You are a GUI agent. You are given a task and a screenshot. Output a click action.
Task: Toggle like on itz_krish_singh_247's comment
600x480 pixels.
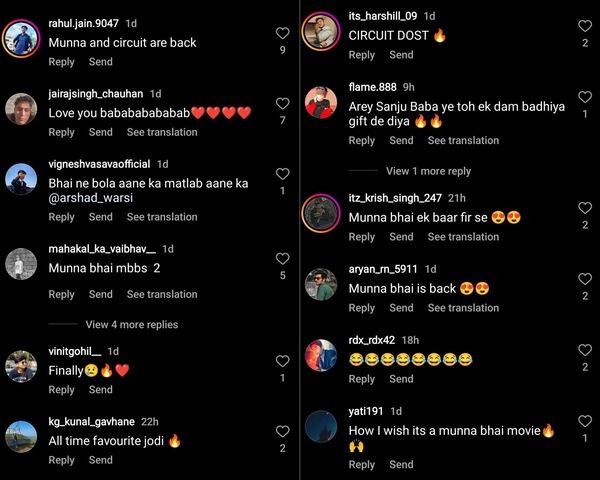click(585, 208)
